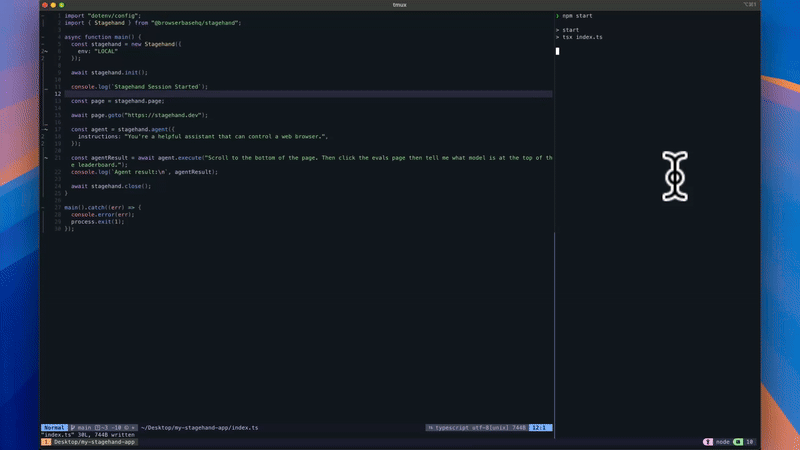This screenshot has width=800, height=450.
Task: Click the 'const stagehand = new Stagehand' line
Action: pos(126,44)
